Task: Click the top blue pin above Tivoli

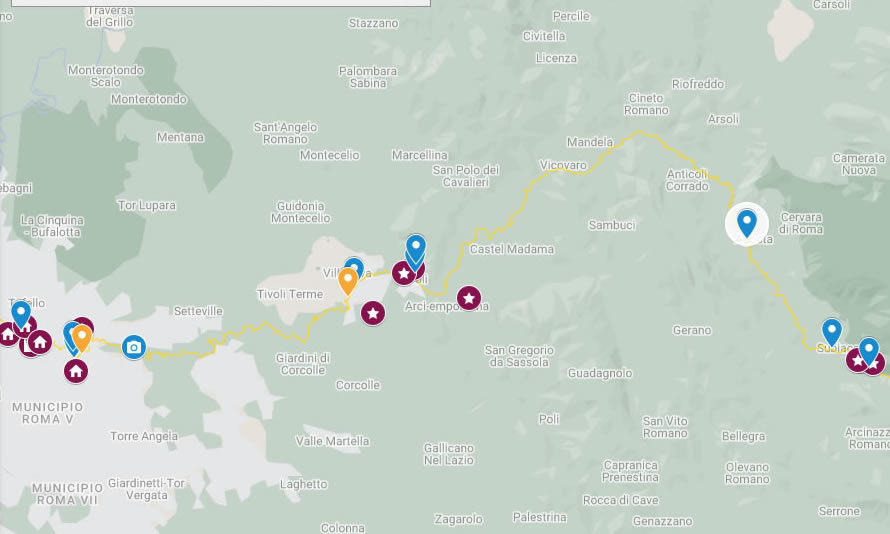Action: click(415, 249)
